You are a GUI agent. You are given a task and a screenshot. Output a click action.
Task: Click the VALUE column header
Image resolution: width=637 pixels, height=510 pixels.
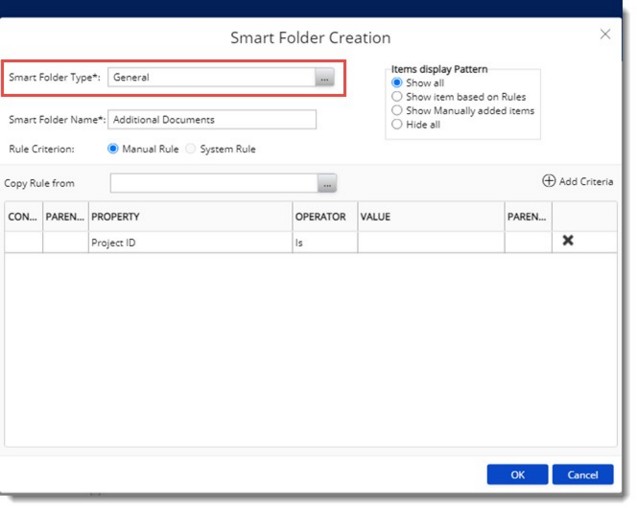pyautogui.click(x=431, y=217)
